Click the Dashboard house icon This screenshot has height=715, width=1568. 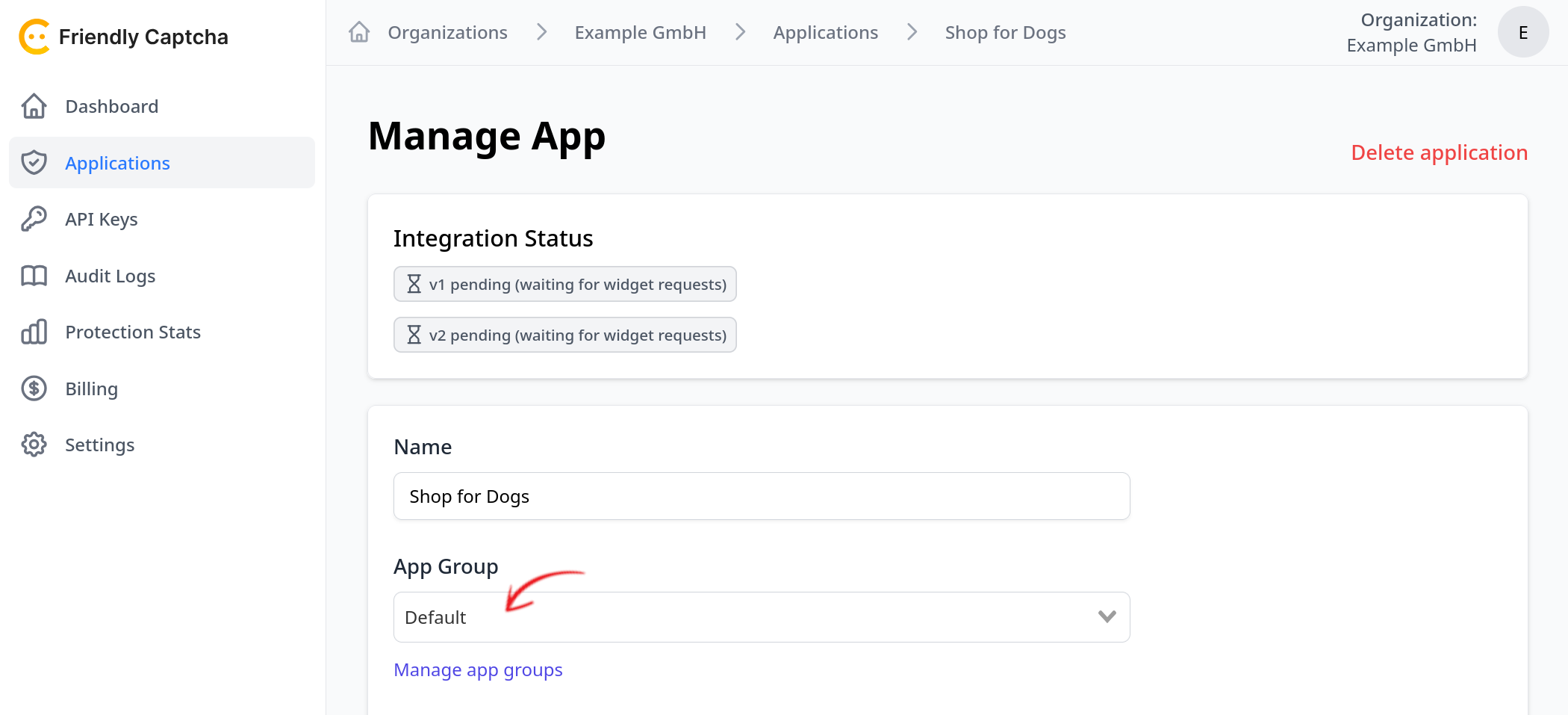tap(34, 106)
